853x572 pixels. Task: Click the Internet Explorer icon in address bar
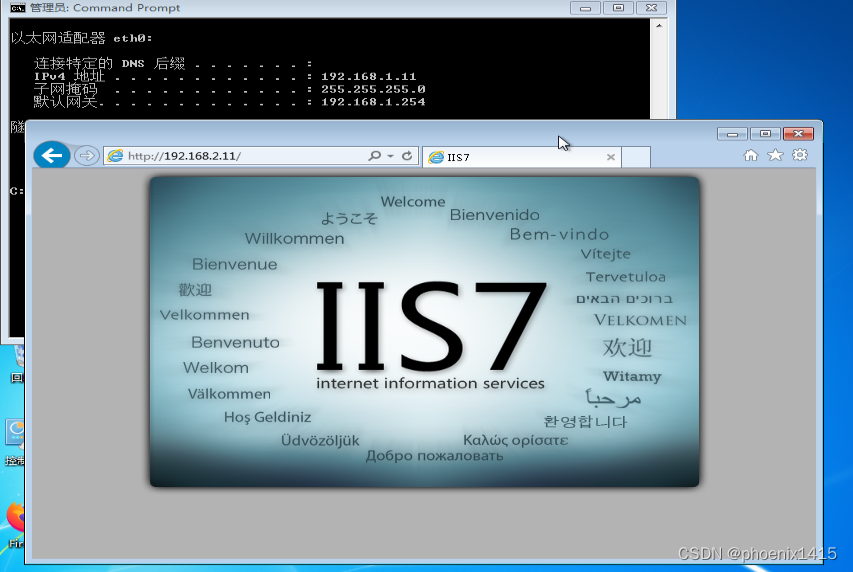tap(115, 156)
